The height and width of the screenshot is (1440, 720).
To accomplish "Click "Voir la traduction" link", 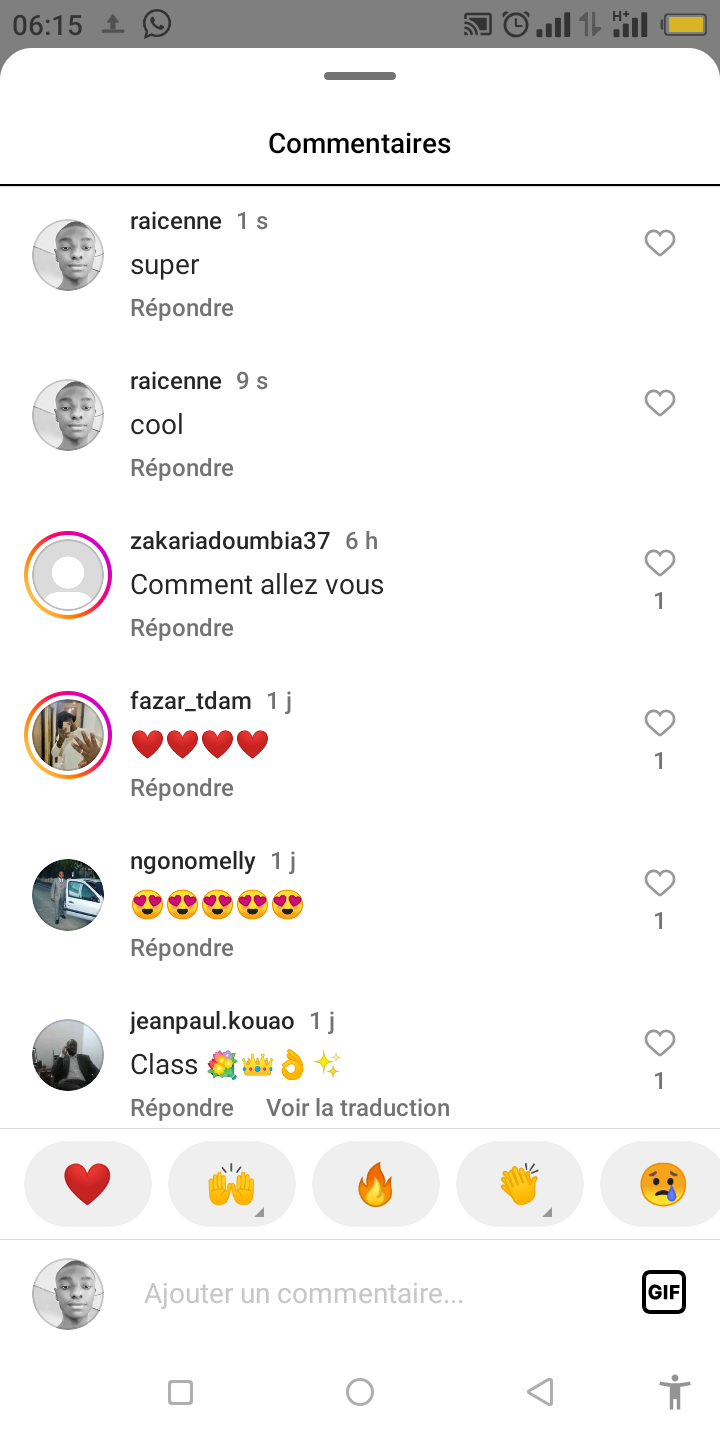I will tap(358, 1108).
